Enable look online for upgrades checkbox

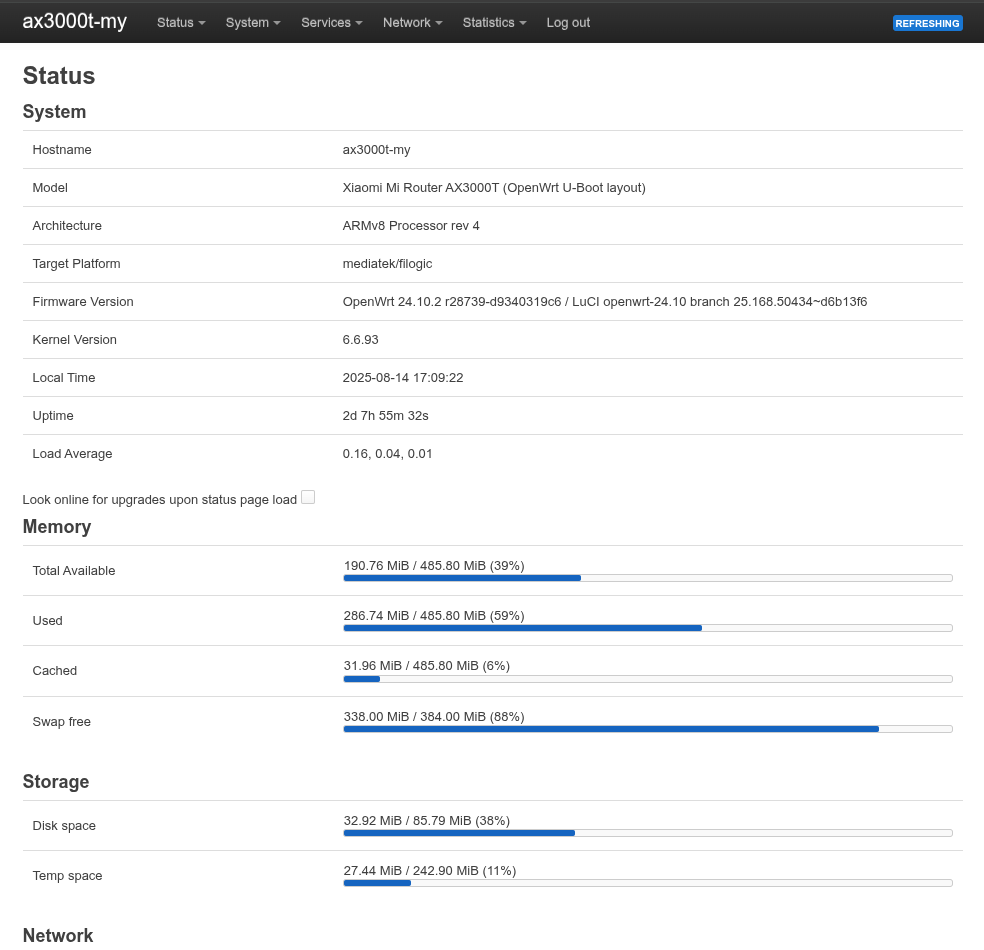click(308, 497)
